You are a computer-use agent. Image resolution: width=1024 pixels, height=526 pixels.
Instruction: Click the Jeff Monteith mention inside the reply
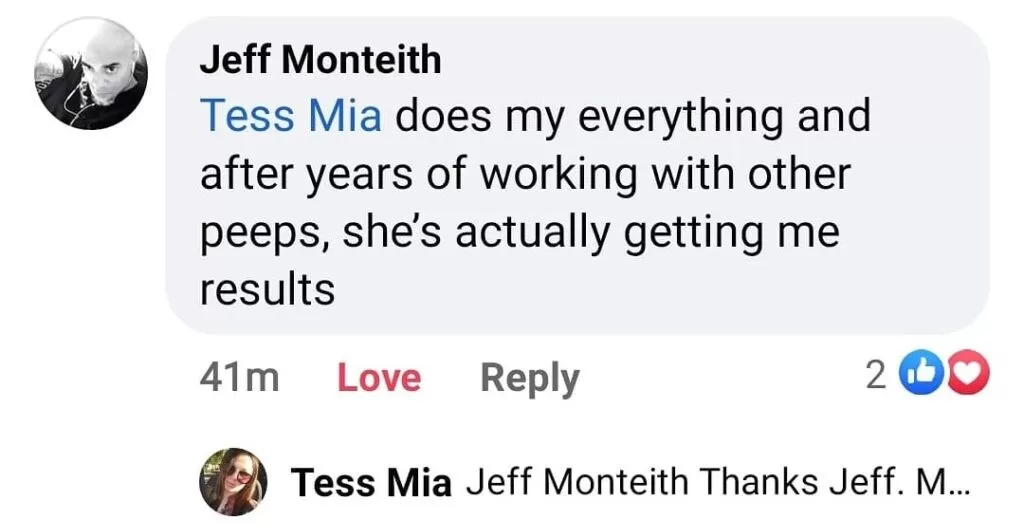578,483
